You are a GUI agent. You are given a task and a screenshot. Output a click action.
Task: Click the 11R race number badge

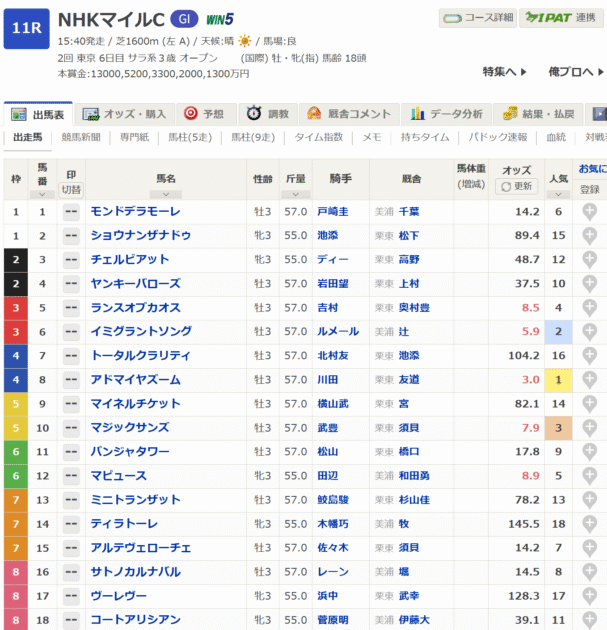27,29
